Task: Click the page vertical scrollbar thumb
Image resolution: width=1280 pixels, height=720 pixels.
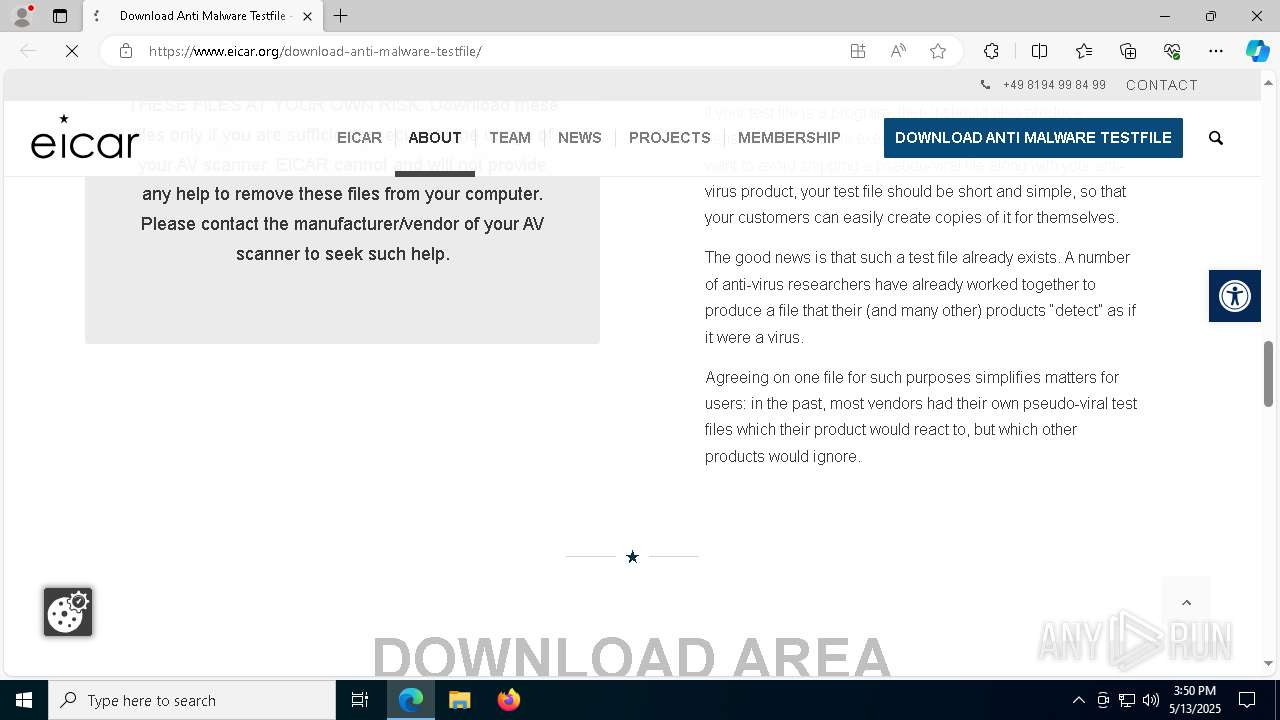Action: 1268,374
